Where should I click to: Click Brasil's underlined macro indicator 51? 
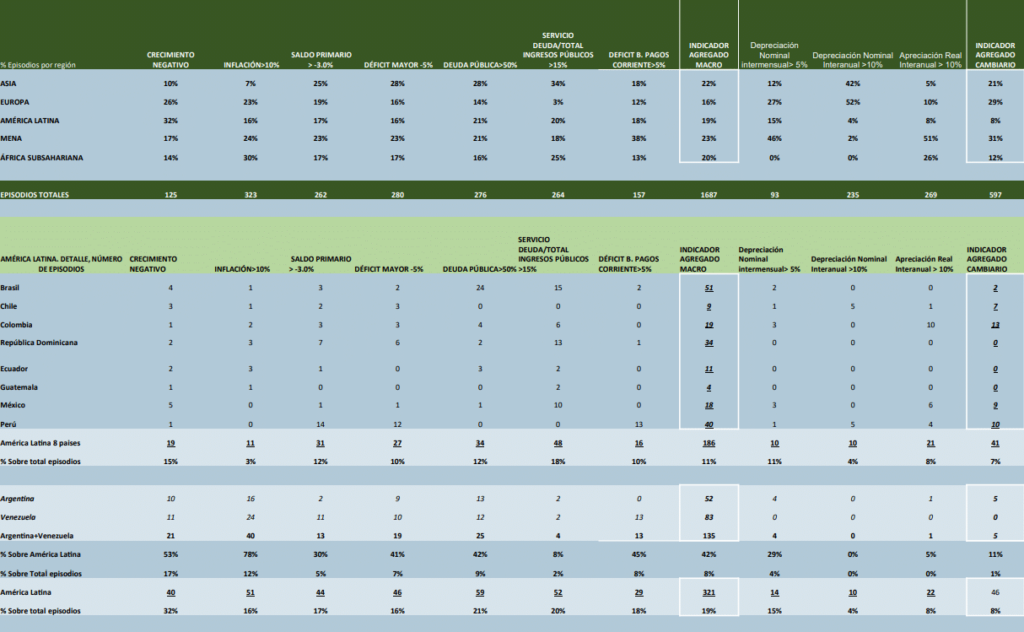pyautogui.click(x=709, y=288)
